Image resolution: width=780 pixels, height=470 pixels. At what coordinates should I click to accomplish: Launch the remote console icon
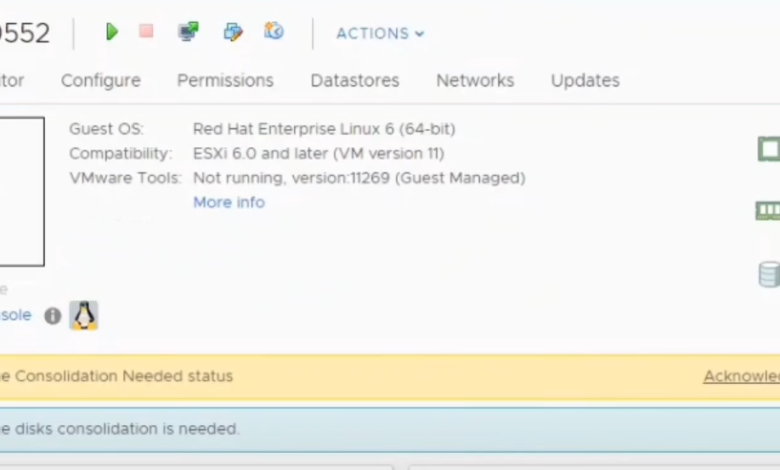(x=188, y=32)
